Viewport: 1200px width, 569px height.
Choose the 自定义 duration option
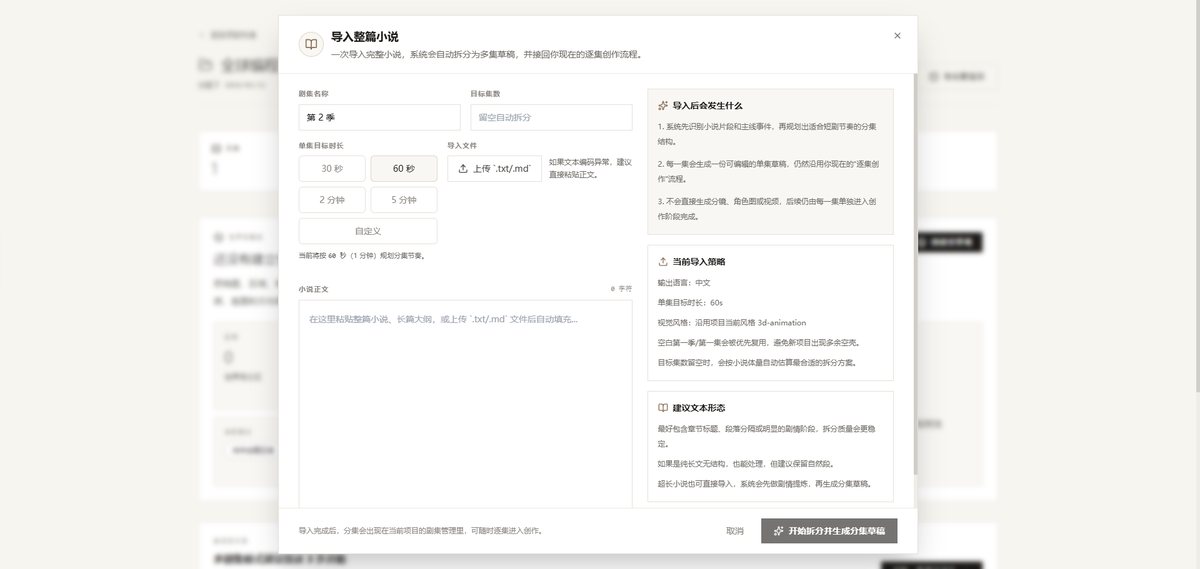367,231
